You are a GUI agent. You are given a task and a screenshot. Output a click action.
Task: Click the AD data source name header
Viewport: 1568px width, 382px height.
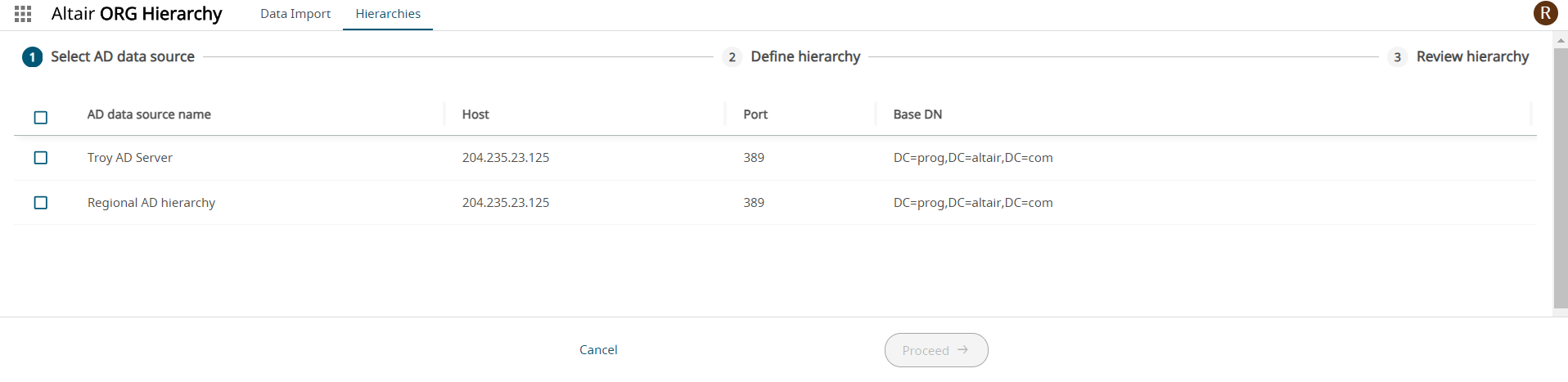coord(149,115)
